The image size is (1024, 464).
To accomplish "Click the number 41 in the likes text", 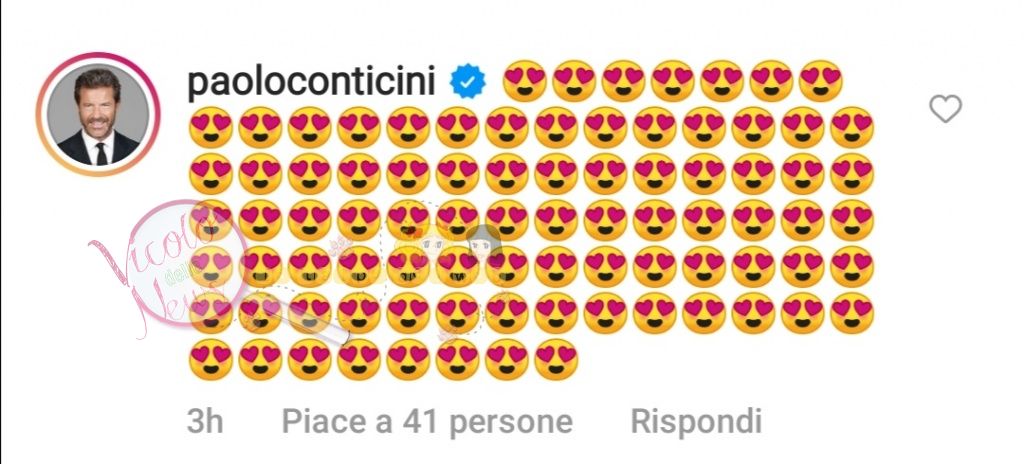I will (419, 422).
